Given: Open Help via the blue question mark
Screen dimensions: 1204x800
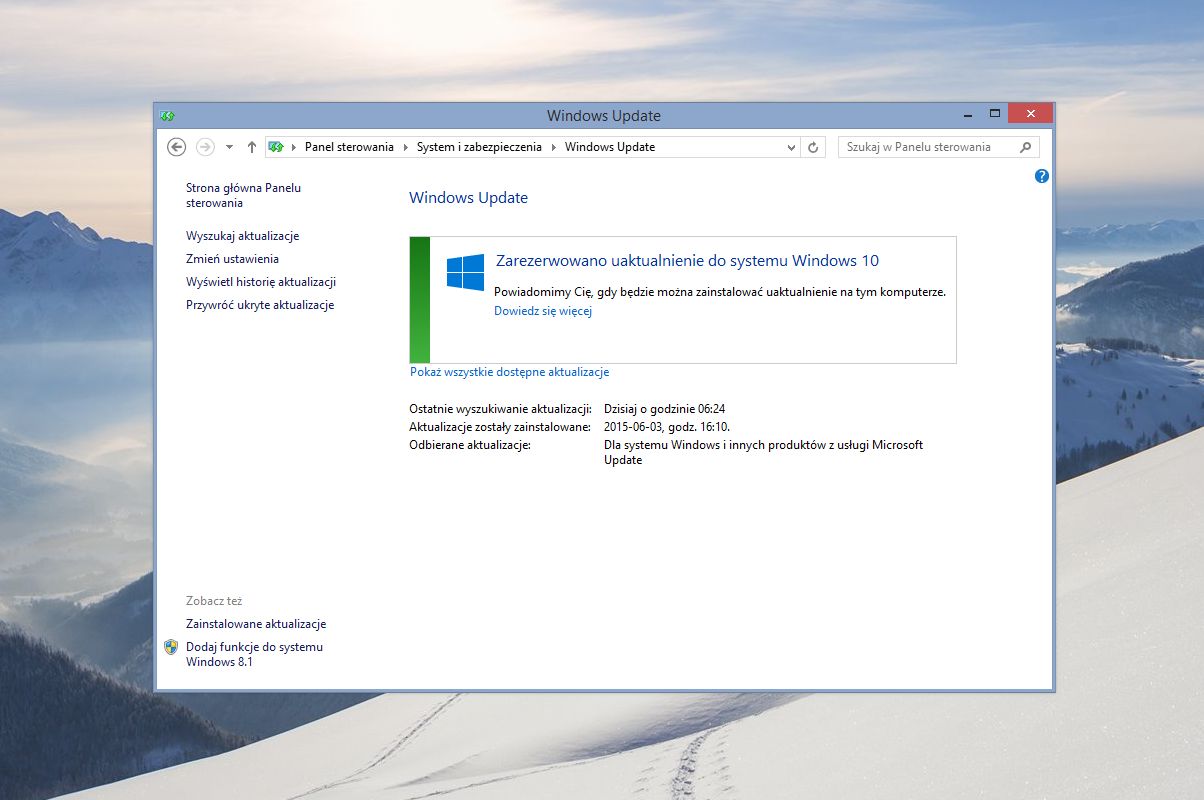Looking at the screenshot, I should (1041, 176).
